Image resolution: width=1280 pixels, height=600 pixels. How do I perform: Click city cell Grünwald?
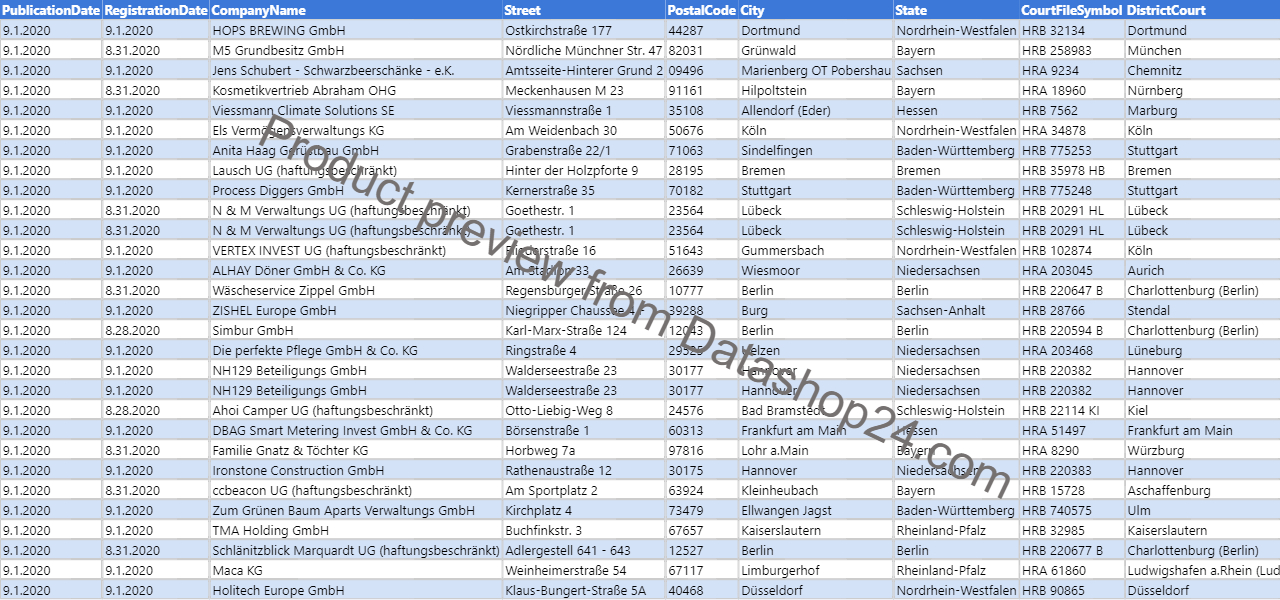(x=816, y=50)
